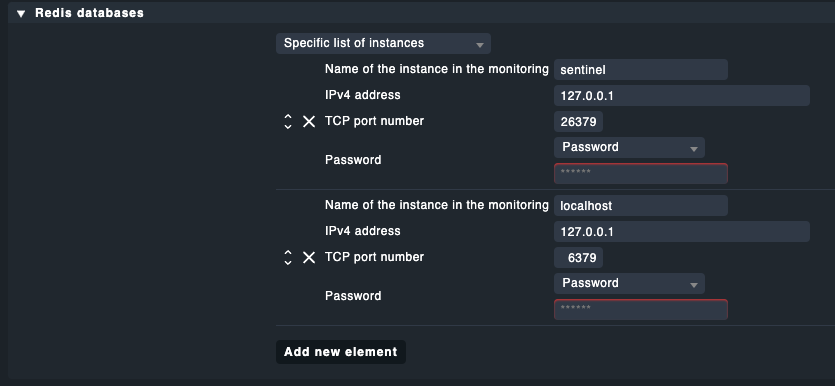
Task: Collapse the Redis databases section
Action: click(21, 13)
